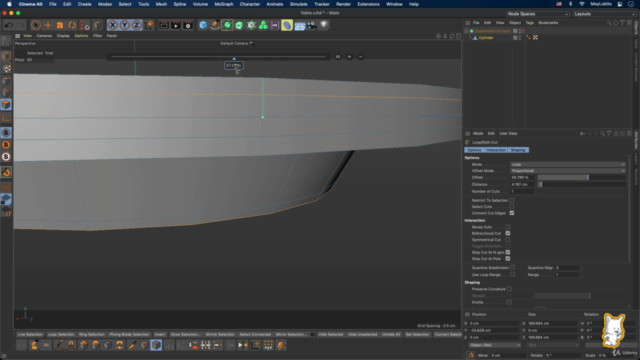
Task: Uncheck Stop Cut At Pole checkbox
Action: click(508, 259)
